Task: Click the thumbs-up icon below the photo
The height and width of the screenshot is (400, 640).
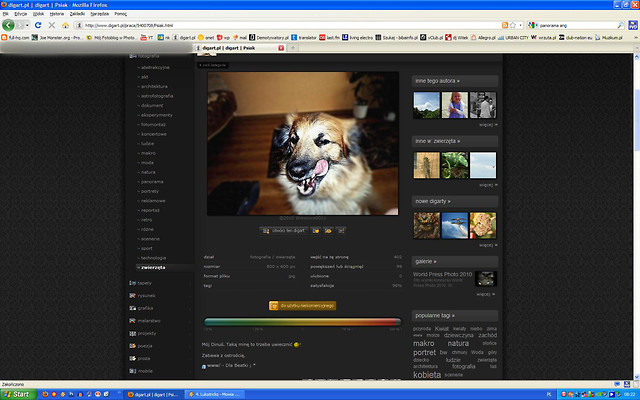Action: tap(328, 231)
